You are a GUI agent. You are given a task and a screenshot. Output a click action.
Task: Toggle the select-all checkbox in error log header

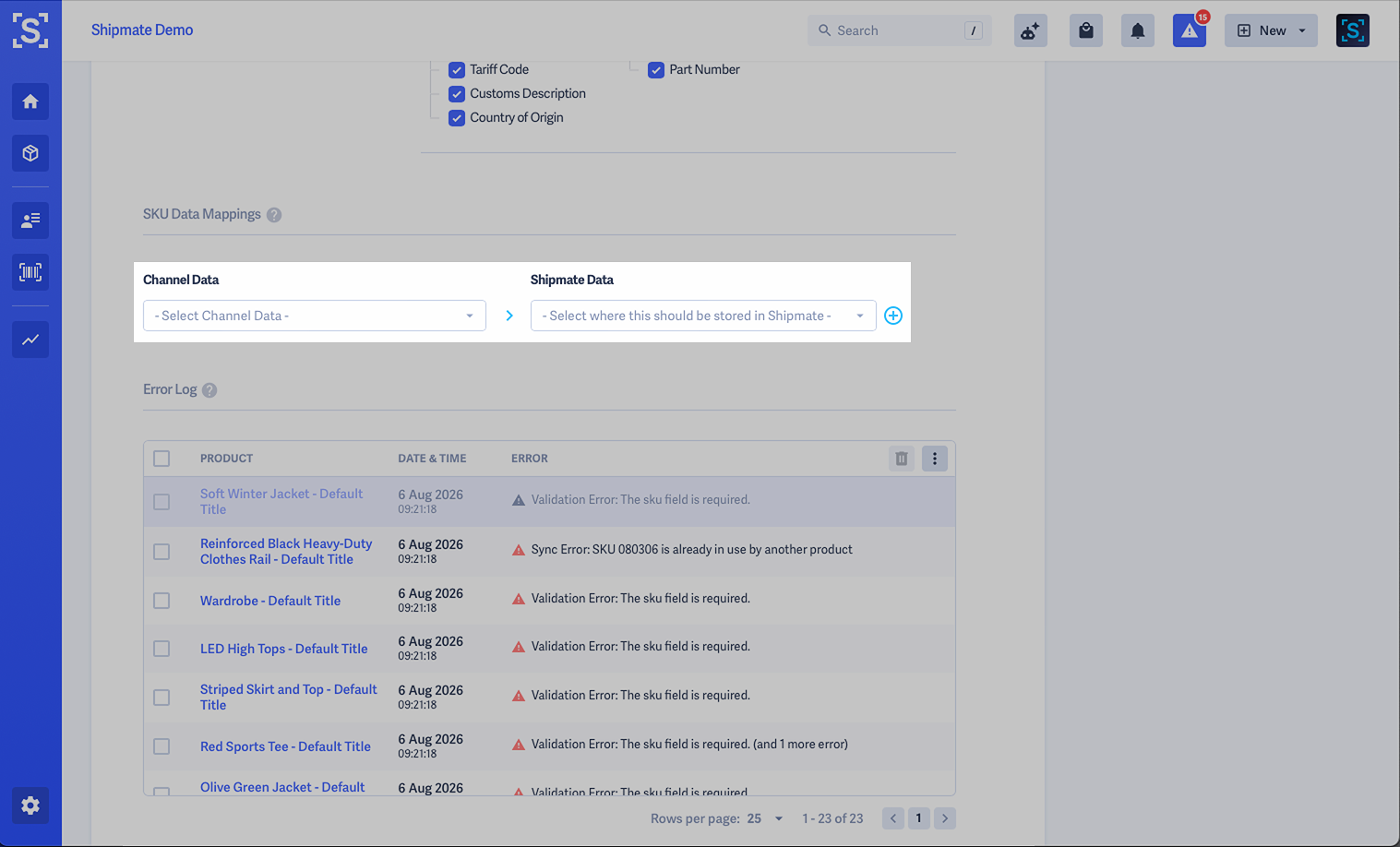coord(162,459)
